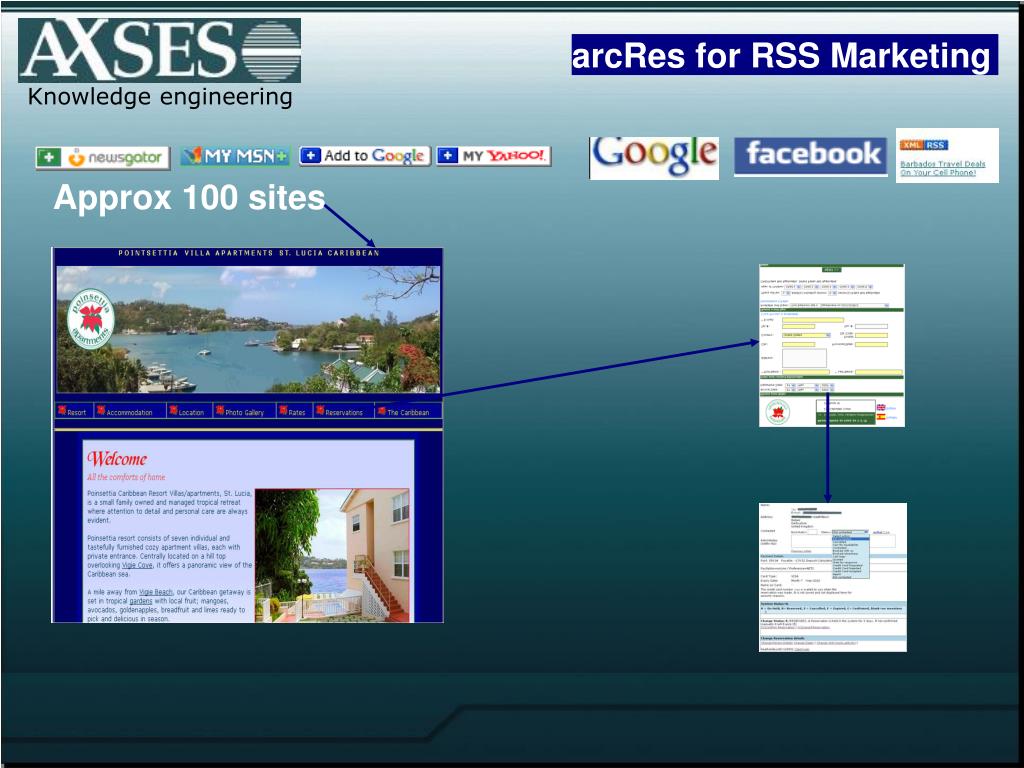Image resolution: width=1024 pixels, height=768 pixels.
Task: Click the harbour panorama banner image
Action: point(248,328)
